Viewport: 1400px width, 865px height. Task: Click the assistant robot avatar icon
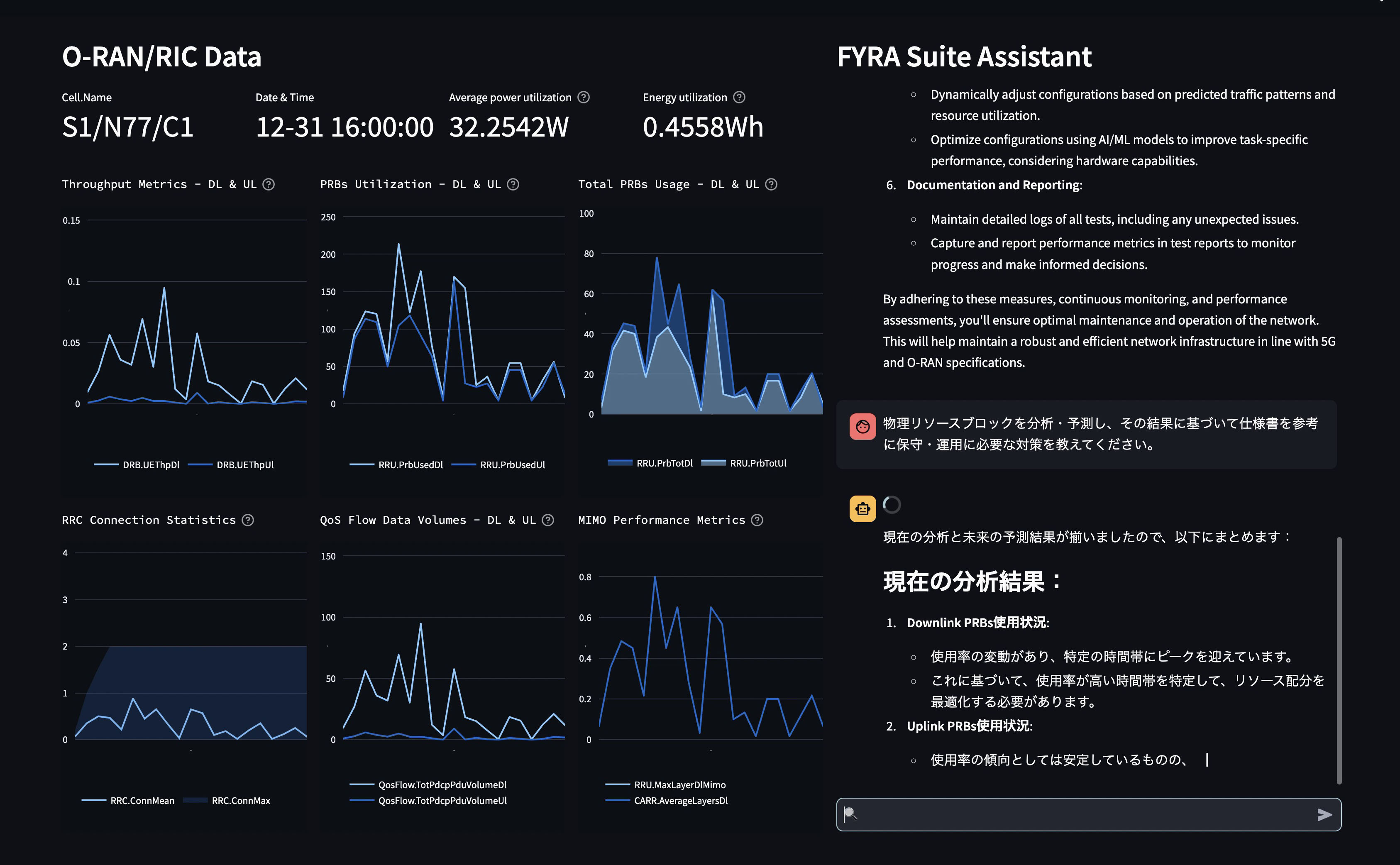[x=862, y=508]
